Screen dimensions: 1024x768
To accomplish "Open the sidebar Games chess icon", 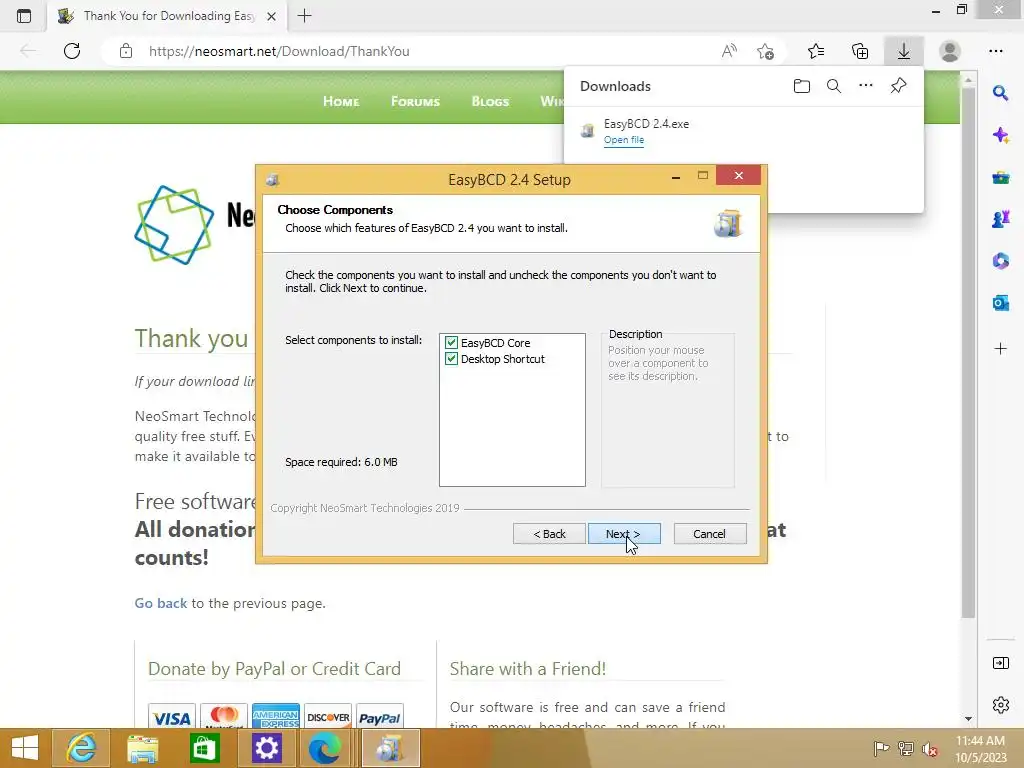I will 1000,219.
